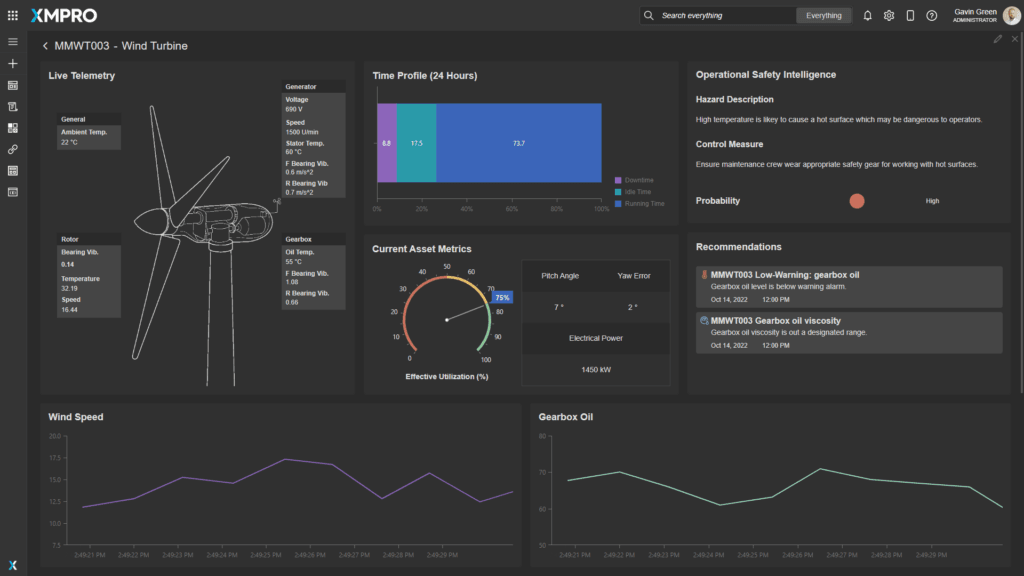Click the pencil edit page icon
Screen dimensions: 1024x576
click(x=997, y=39)
